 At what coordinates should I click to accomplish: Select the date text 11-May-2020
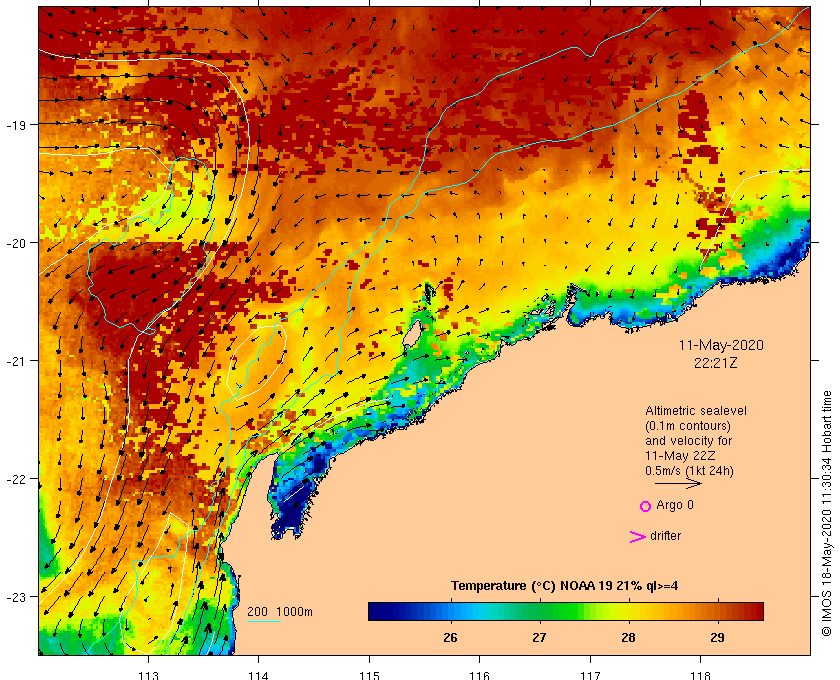721,345
